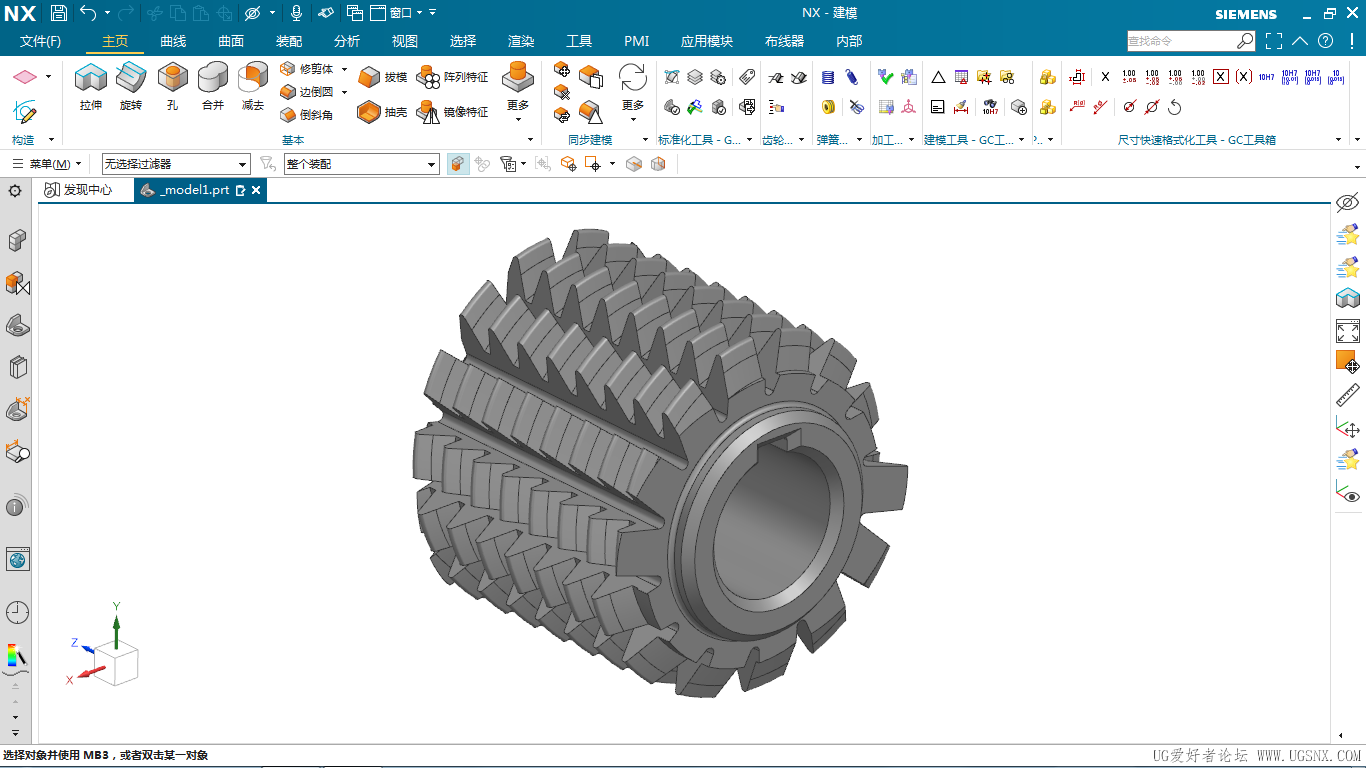The image size is (1366, 768).
Task: Click the Fit view icon on right bar
Action: (x=1348, y=331)
